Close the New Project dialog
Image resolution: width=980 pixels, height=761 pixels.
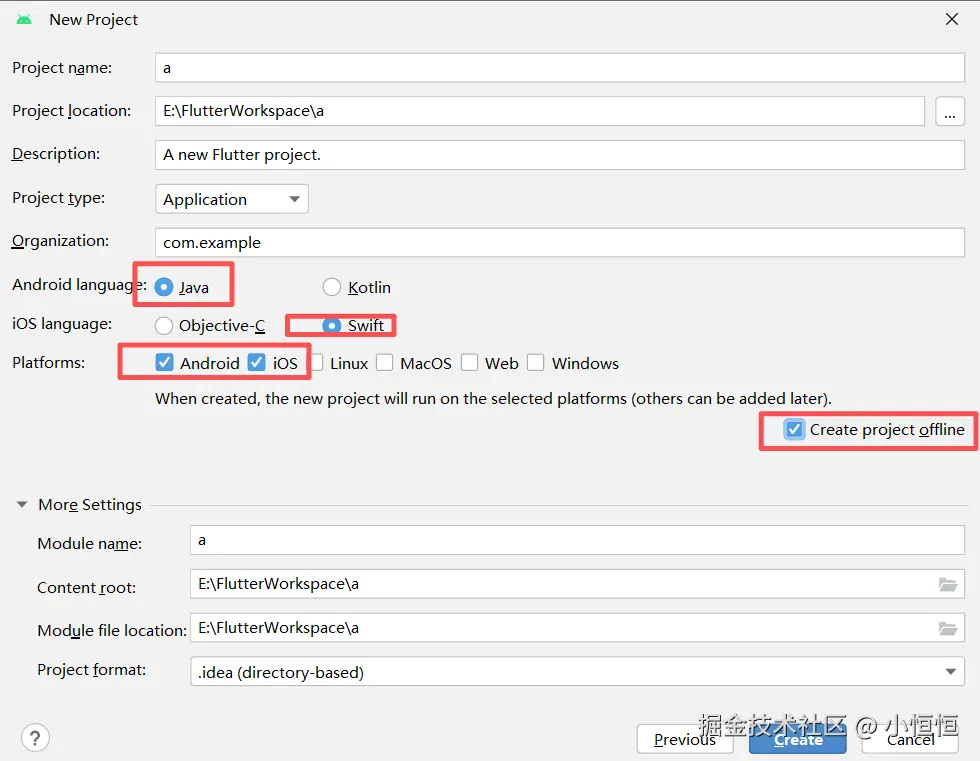(x=952, y=19)
